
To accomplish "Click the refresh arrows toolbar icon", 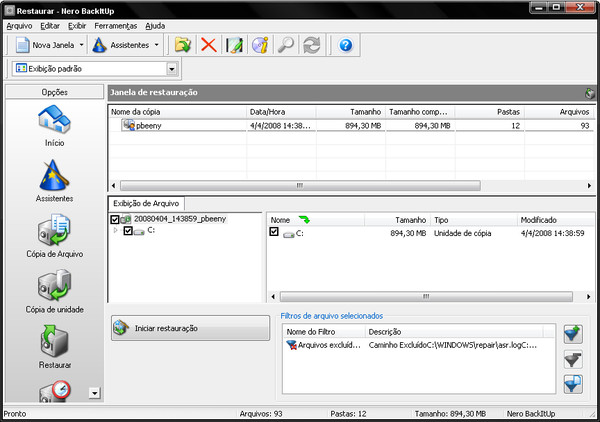I will pos(312,45).
